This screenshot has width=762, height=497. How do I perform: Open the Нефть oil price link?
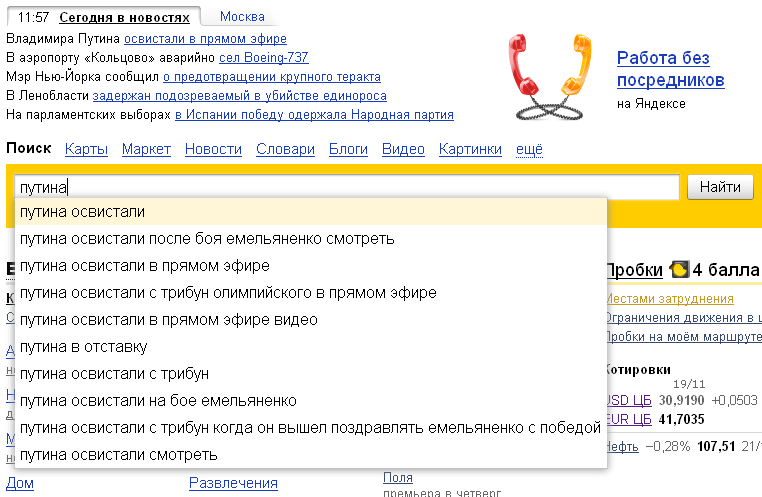pos(623,446)
